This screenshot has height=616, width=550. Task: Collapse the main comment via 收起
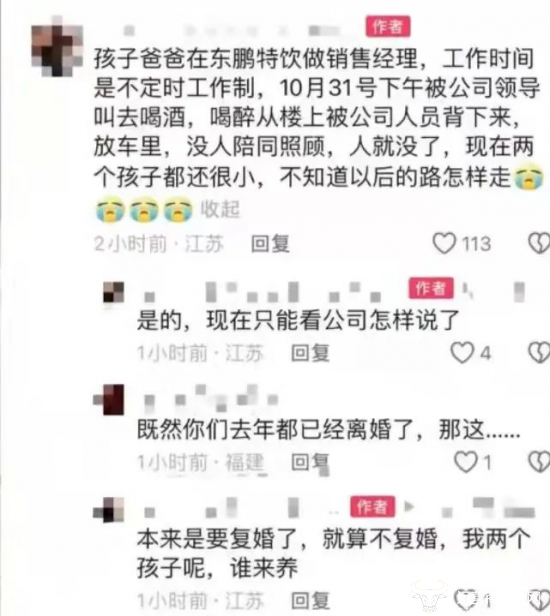tap(220, 209)
